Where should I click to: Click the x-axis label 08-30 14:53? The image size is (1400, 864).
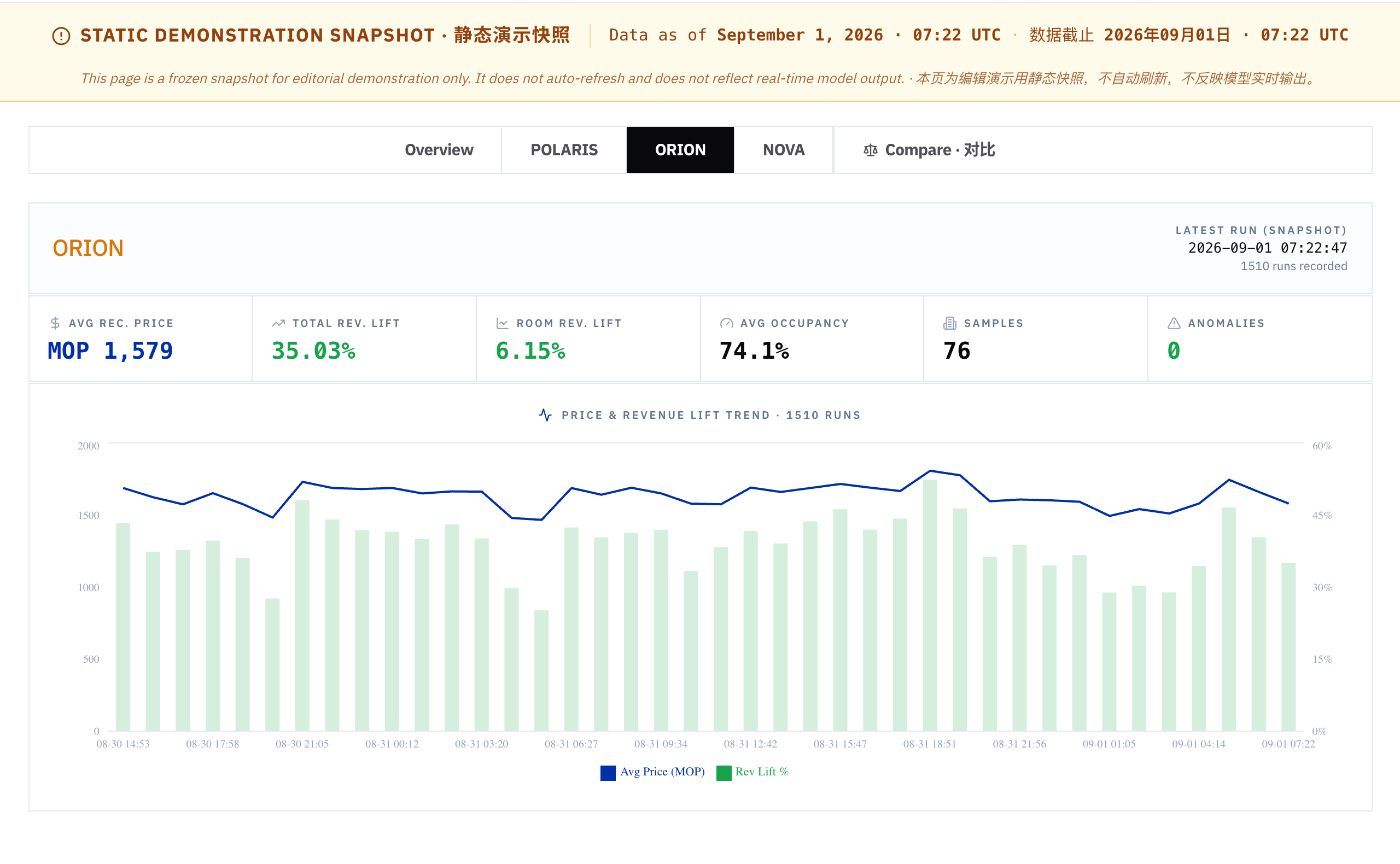[123, 744]
